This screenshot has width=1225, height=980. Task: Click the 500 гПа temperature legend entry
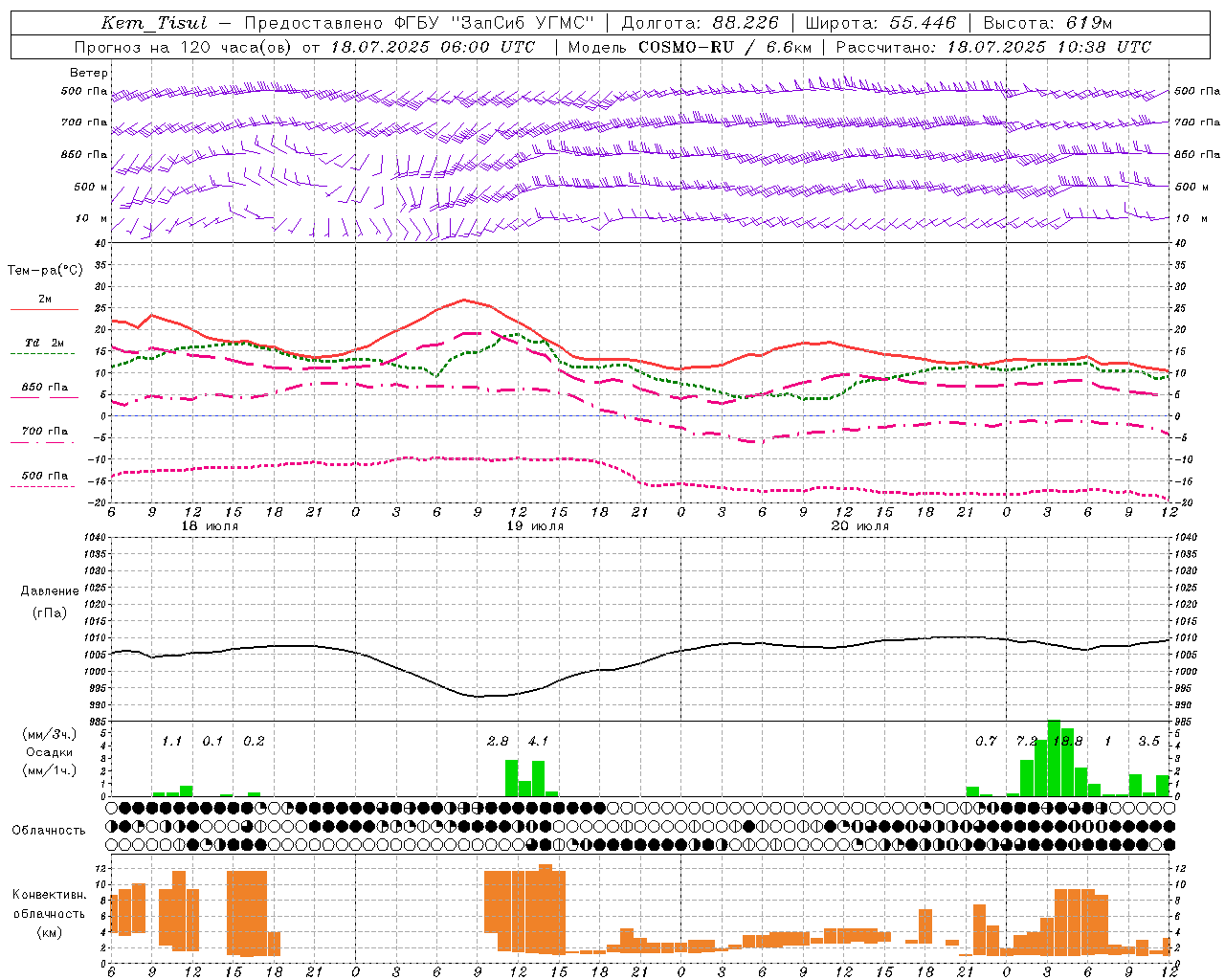point(44,476)
